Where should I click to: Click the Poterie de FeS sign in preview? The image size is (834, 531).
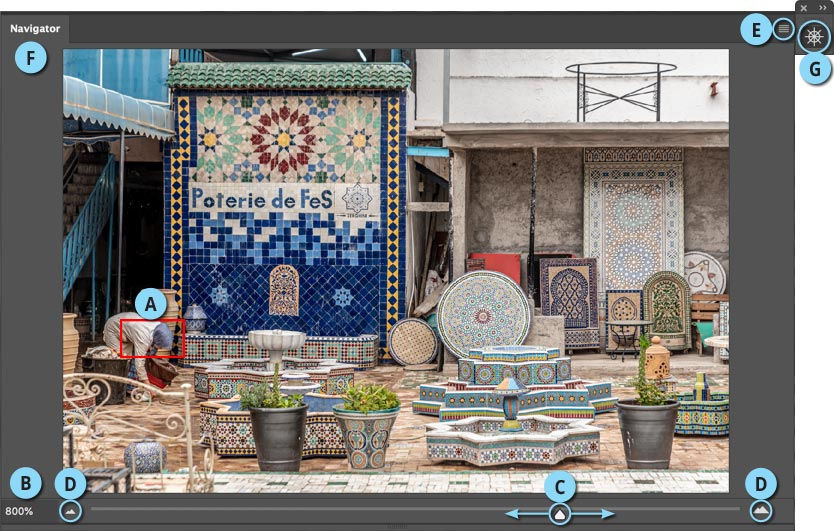click(262, 199)
